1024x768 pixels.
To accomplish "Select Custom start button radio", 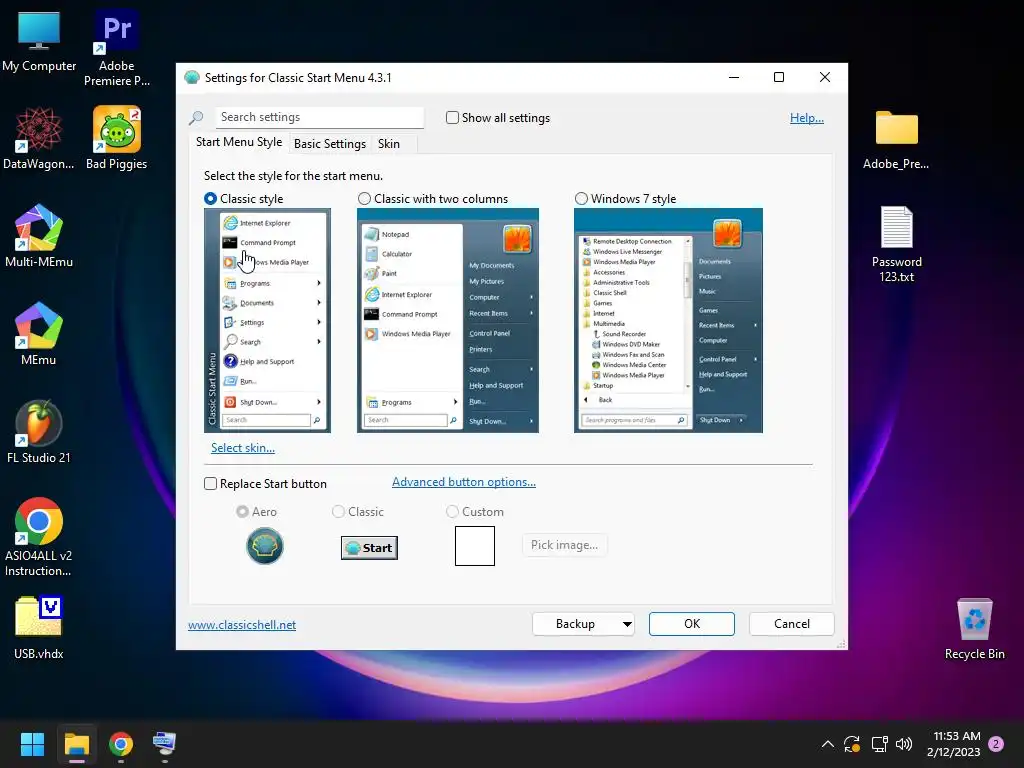I will tap(452, 512).
